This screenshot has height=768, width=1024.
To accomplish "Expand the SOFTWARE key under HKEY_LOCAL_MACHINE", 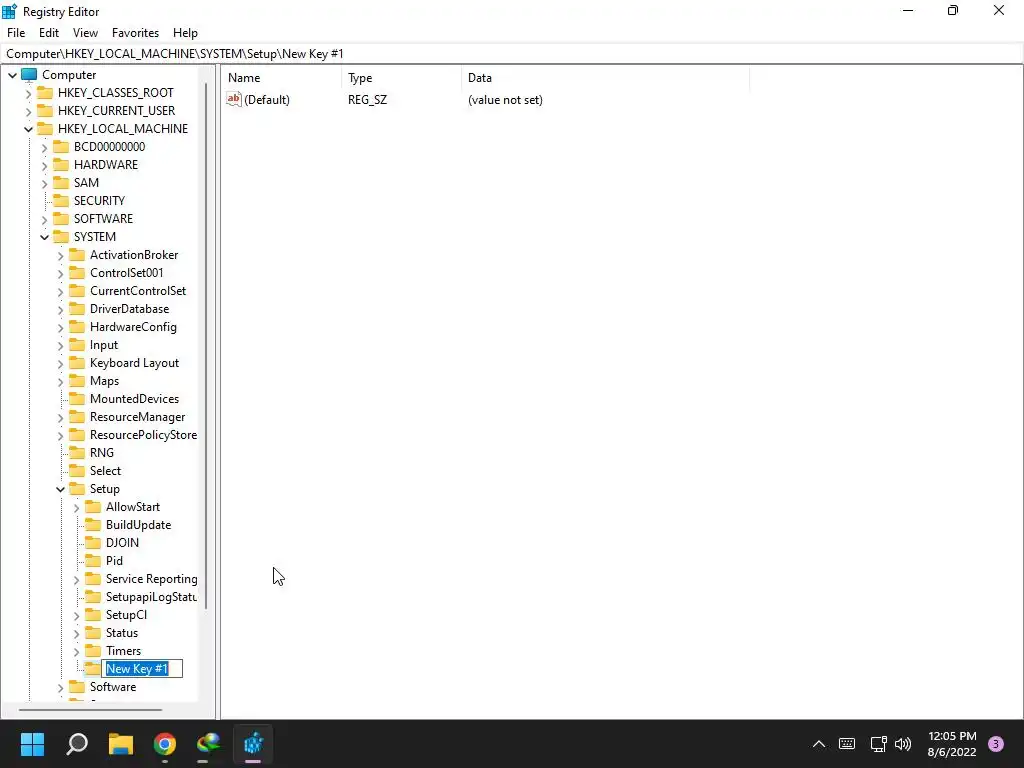I will pyautogui.click(x=44, y=219).
